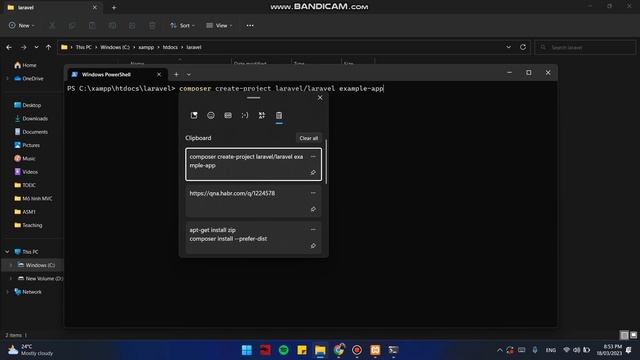
Task: Go forward in File Explorer
Action: [23, 47]
